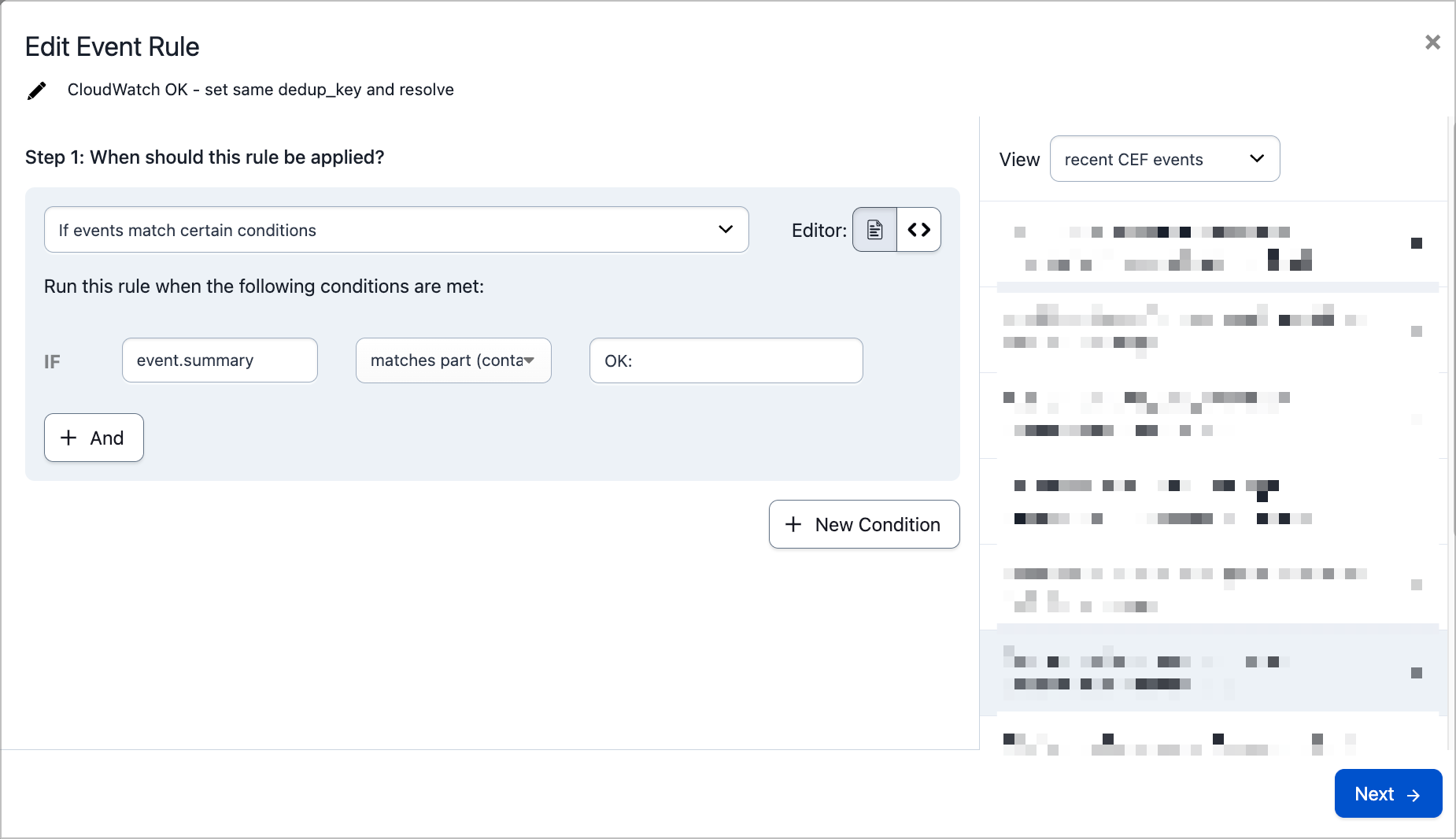Click the pencil icon to rename the rule
This screenshot has width=1456, height=839.
(x=36, y=90)
